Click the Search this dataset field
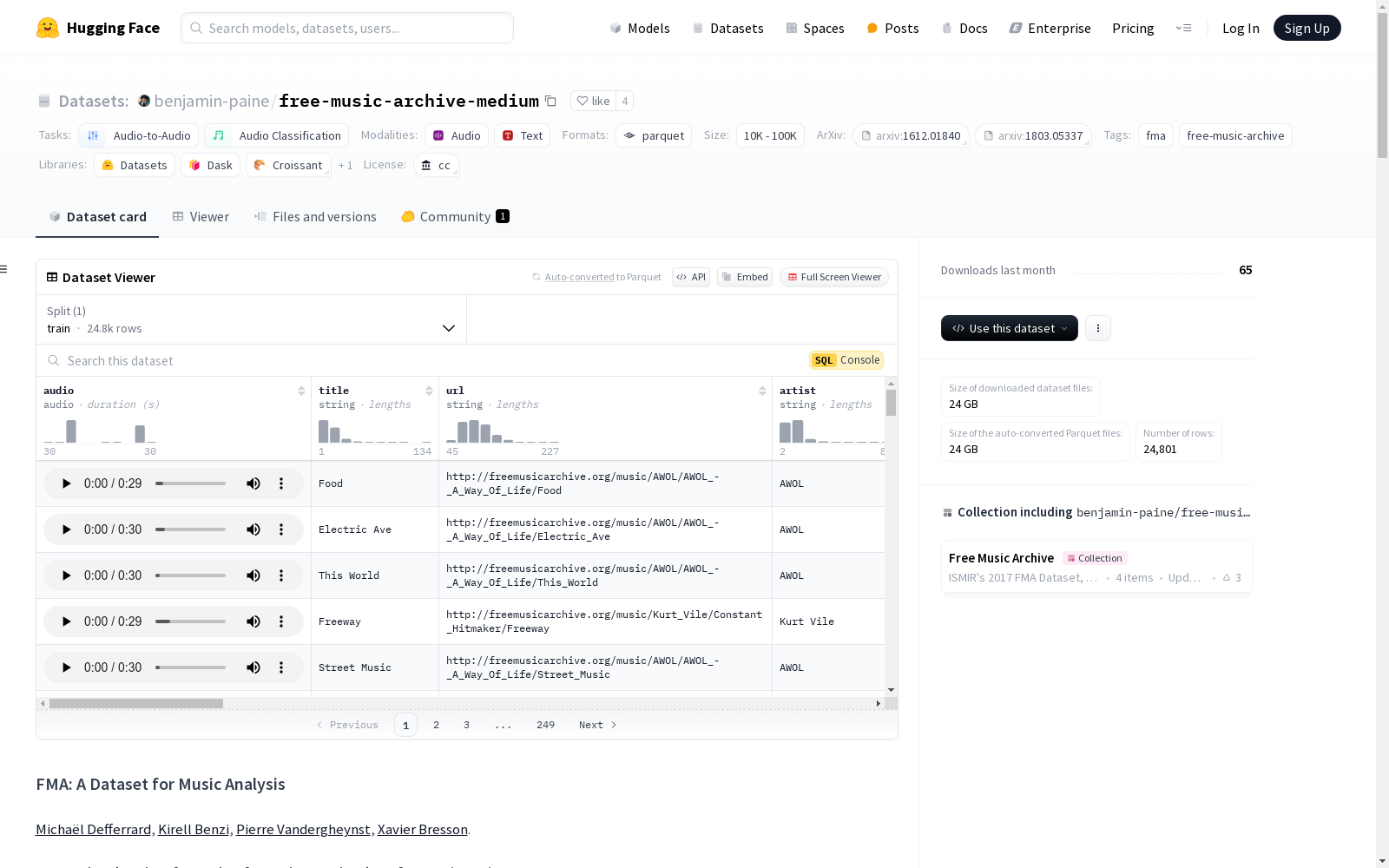 425,360
